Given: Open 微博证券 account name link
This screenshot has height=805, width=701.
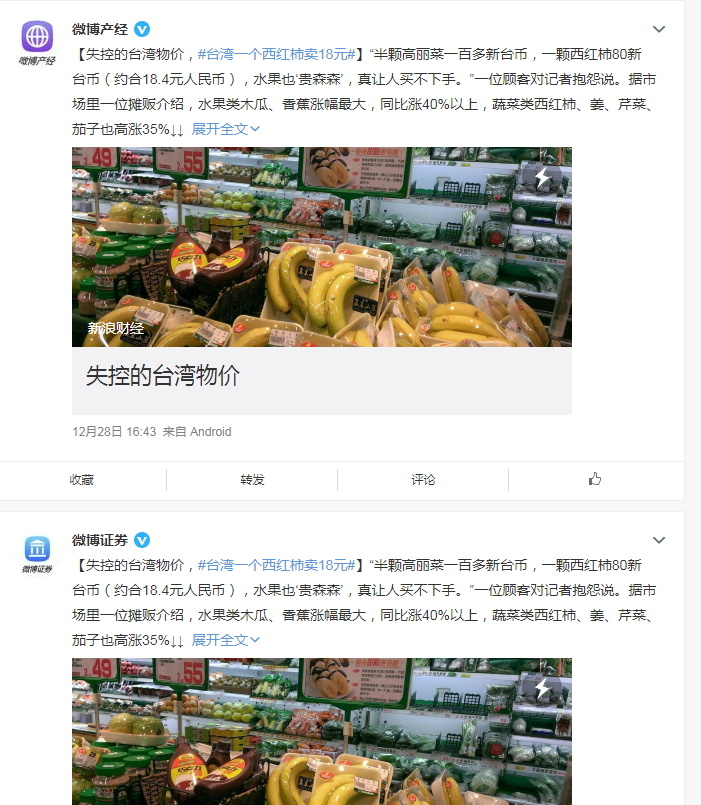Looking at the screenshot, I should coord(100,540).
